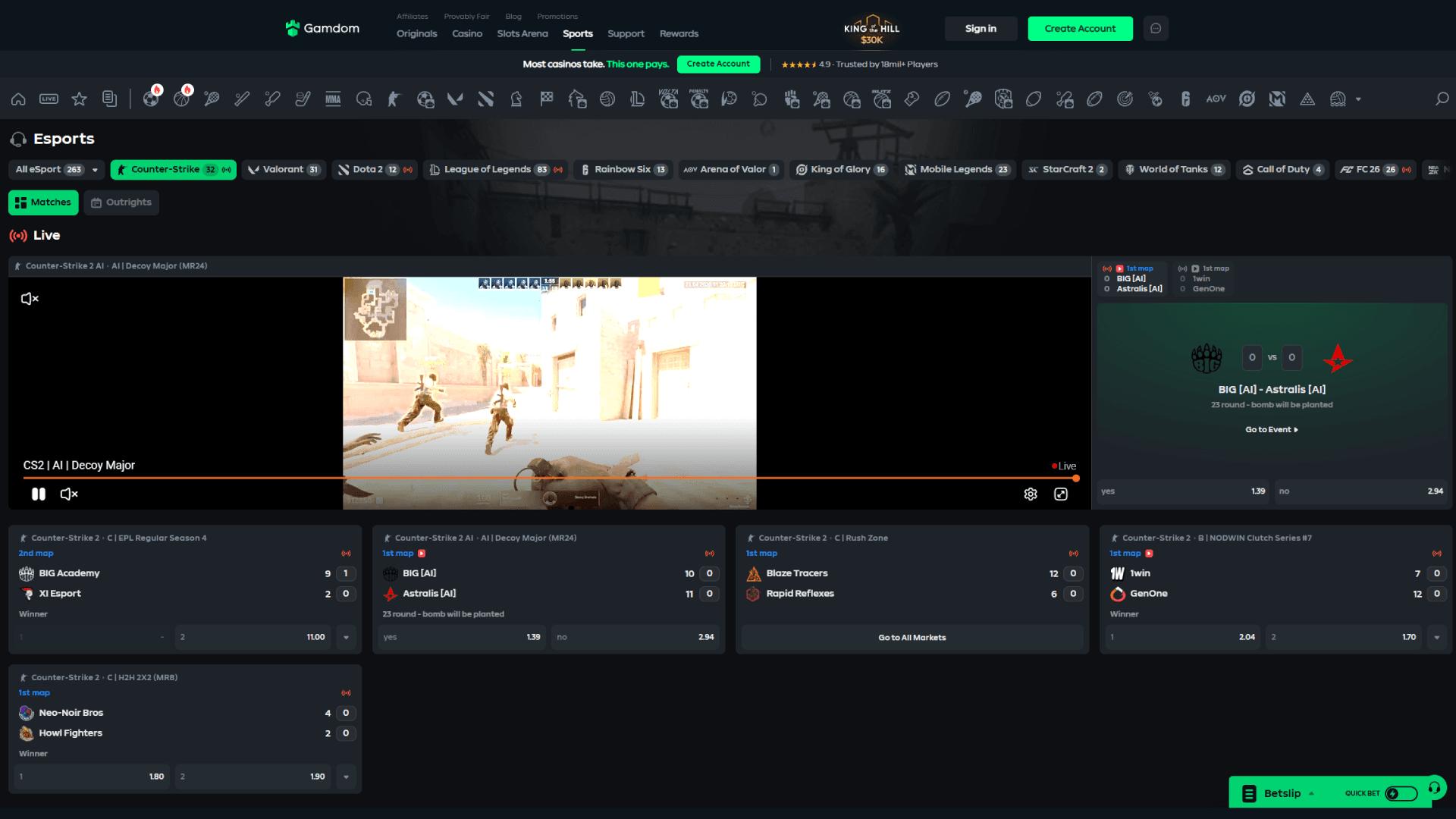
Task: Select Call of Duty esport filter
Action: click(x=1282, y=170)
